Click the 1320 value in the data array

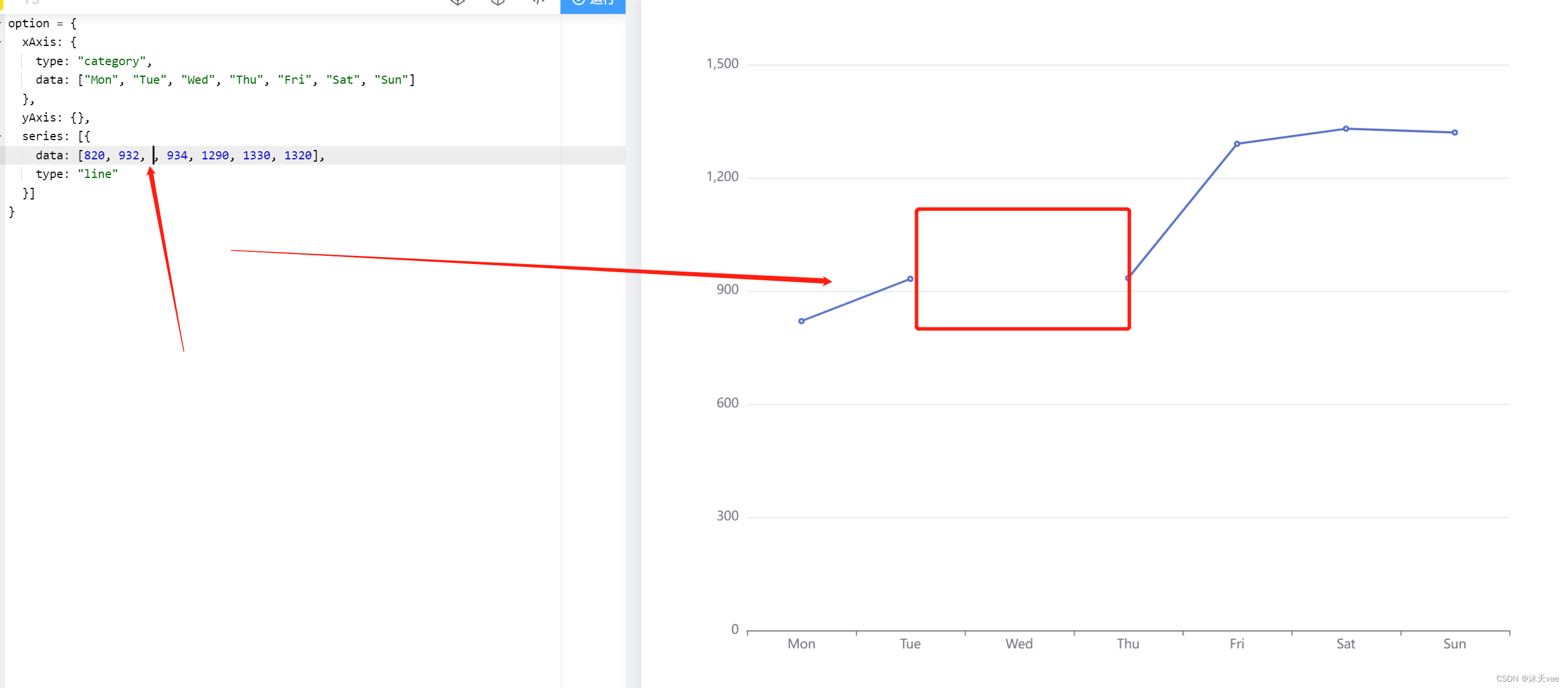click(298, 155)
